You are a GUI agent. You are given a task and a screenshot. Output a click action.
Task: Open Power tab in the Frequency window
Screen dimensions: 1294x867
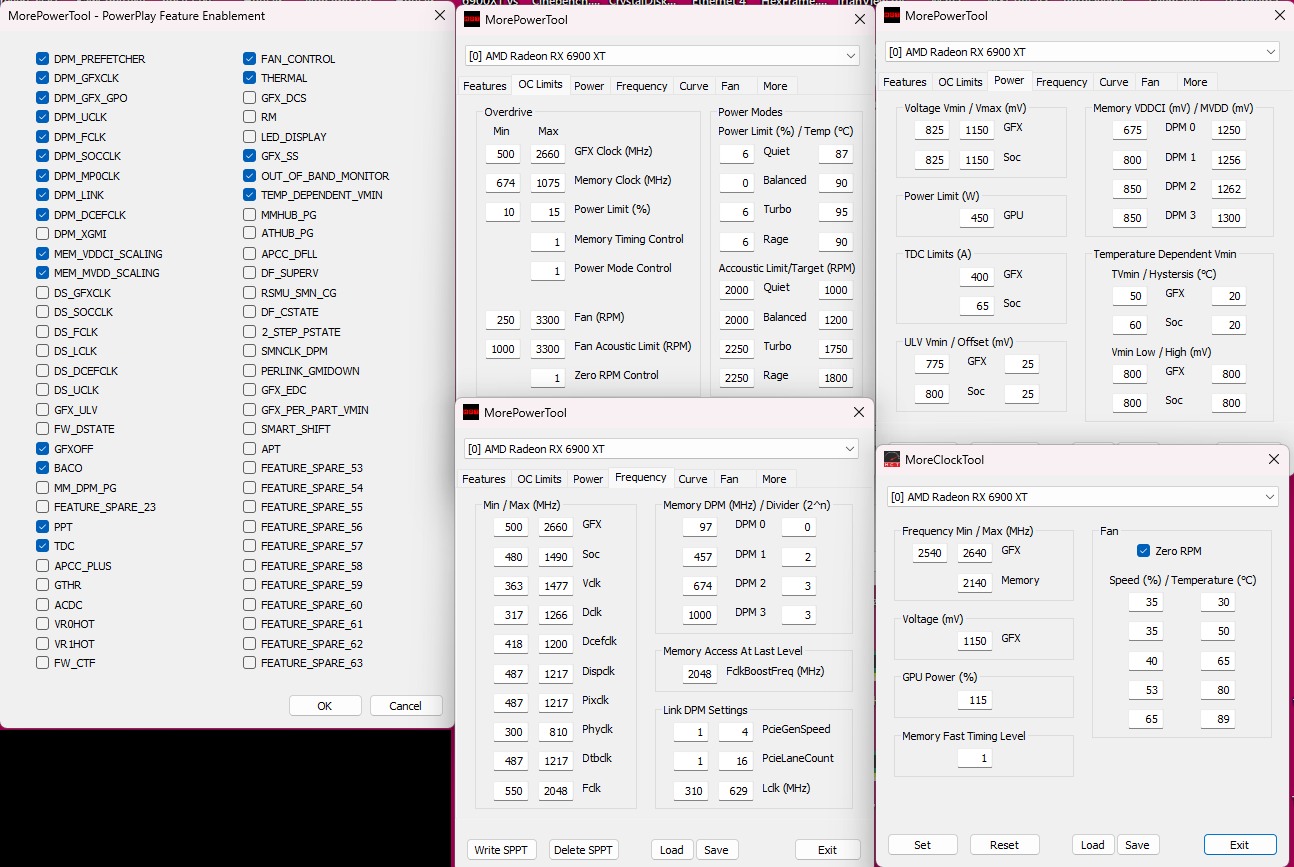click(588, 479)
